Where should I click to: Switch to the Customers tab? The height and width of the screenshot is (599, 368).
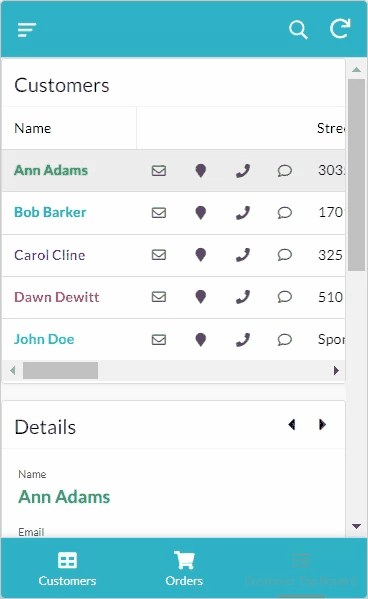coord(67,568)
